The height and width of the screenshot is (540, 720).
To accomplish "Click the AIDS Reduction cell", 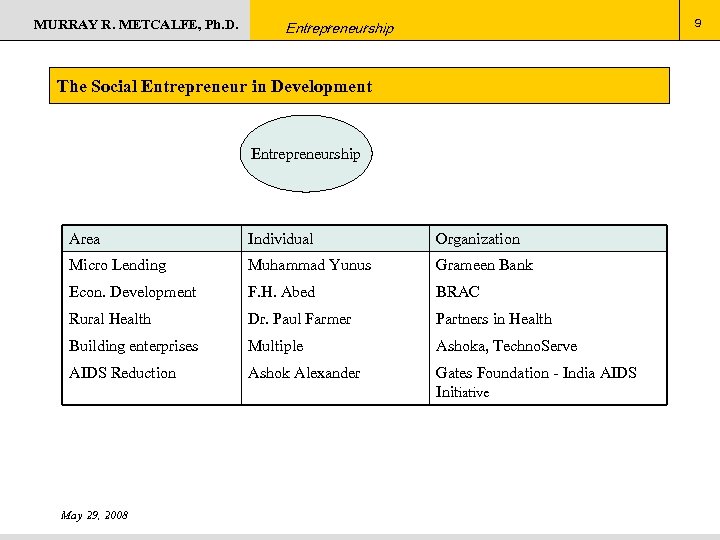I will click(123, 373).
